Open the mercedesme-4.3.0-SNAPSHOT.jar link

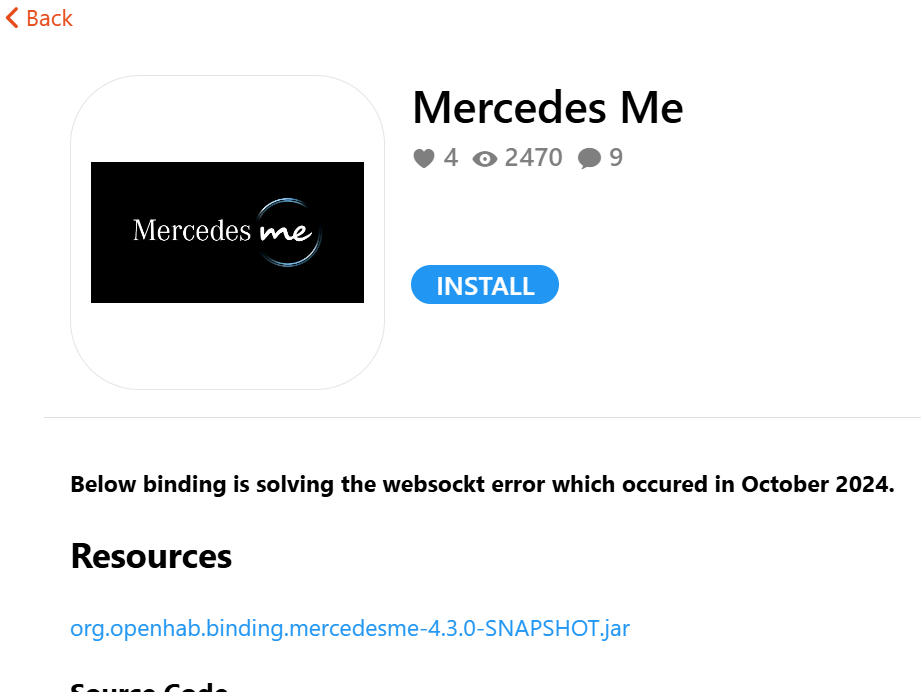pos(350,628)
